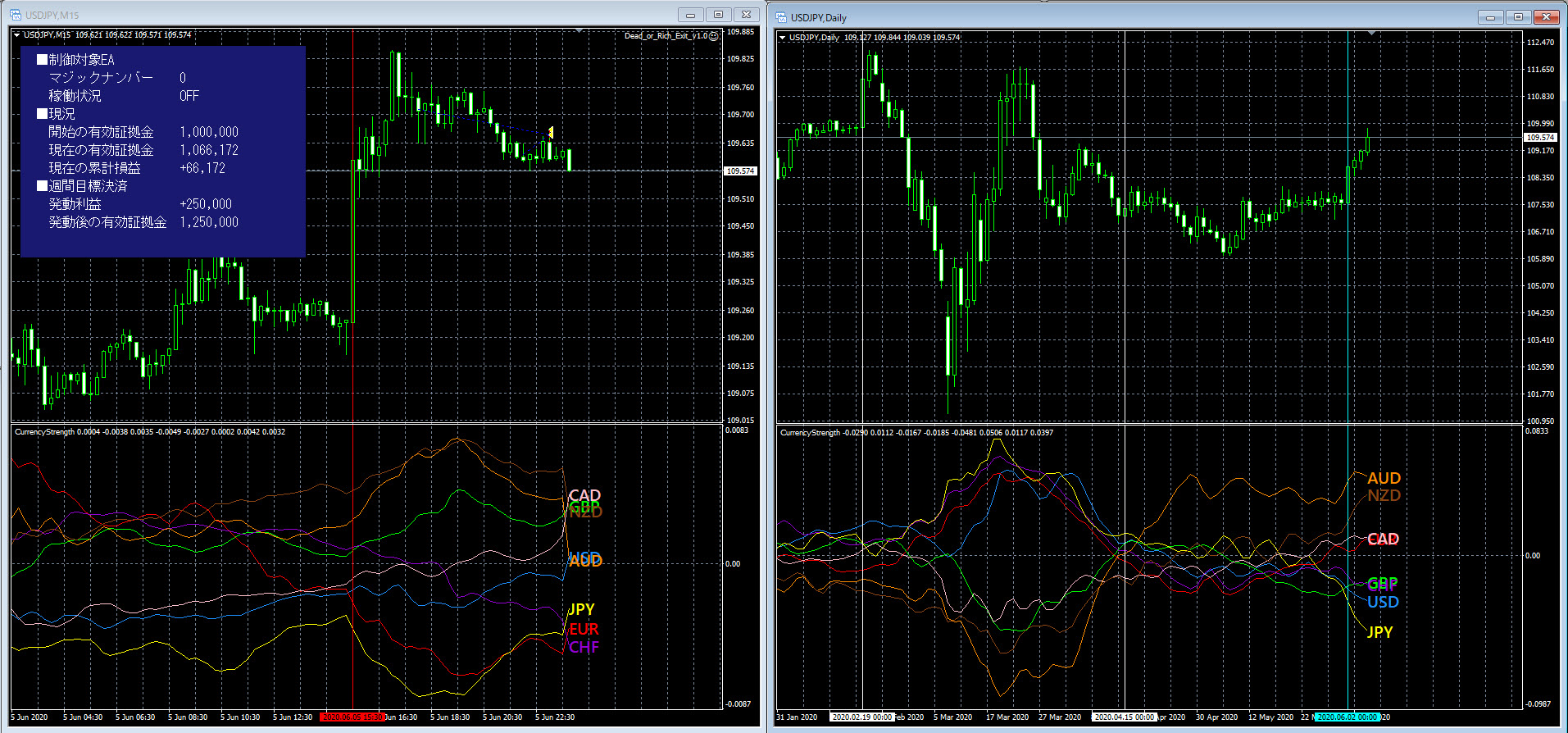Viewport: 1568px width, 733px height.
Task: Restore the USDJPY,Daily chart window
Action: pos(1518,17)
